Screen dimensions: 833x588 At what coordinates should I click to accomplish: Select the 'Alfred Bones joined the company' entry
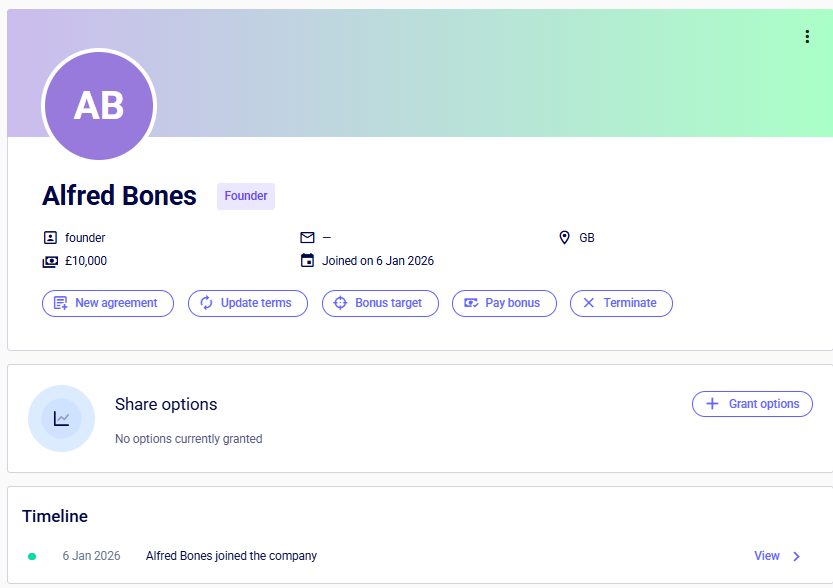coord(231,556)
